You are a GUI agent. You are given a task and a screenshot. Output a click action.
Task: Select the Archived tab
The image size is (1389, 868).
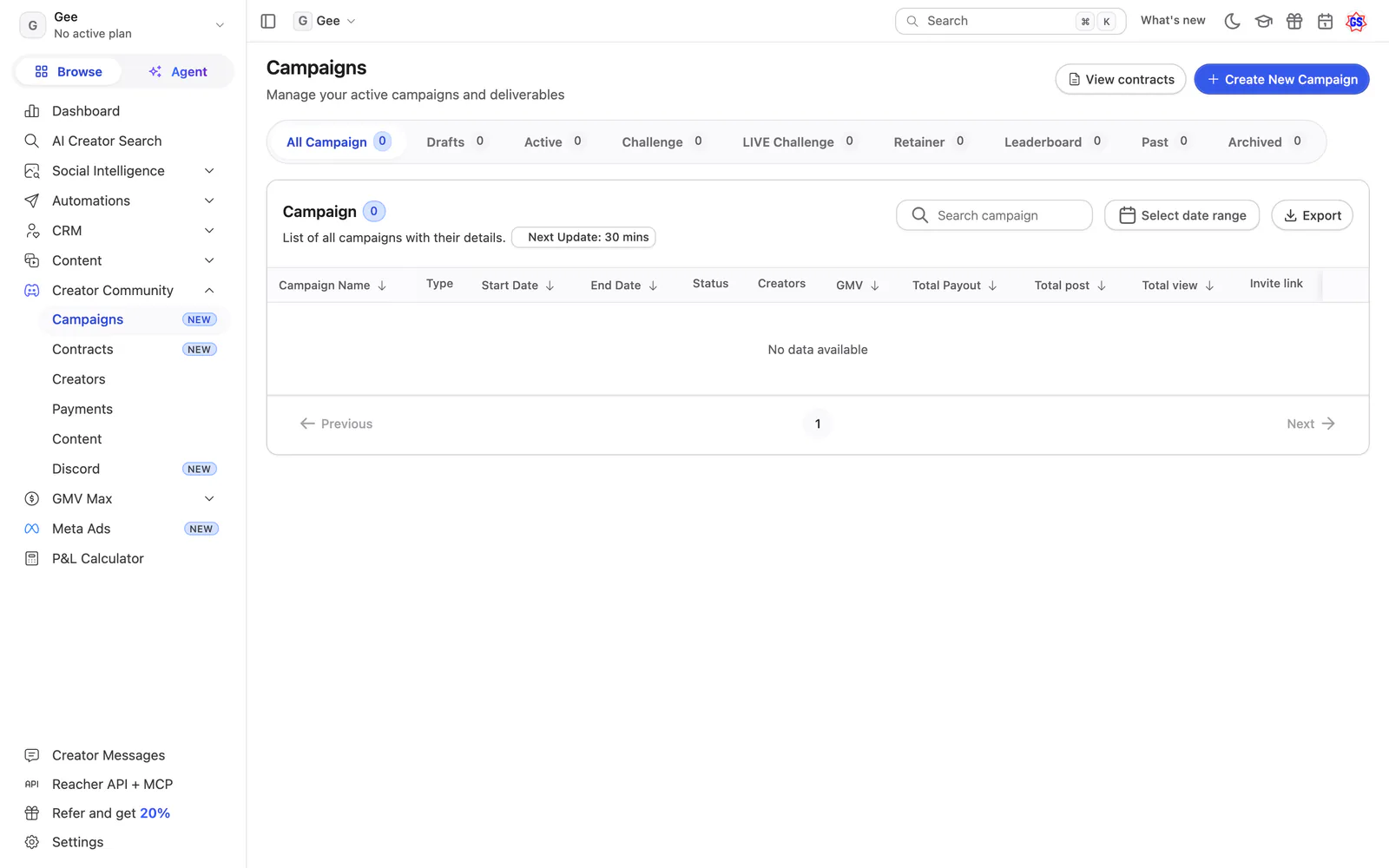[1265, 141]
